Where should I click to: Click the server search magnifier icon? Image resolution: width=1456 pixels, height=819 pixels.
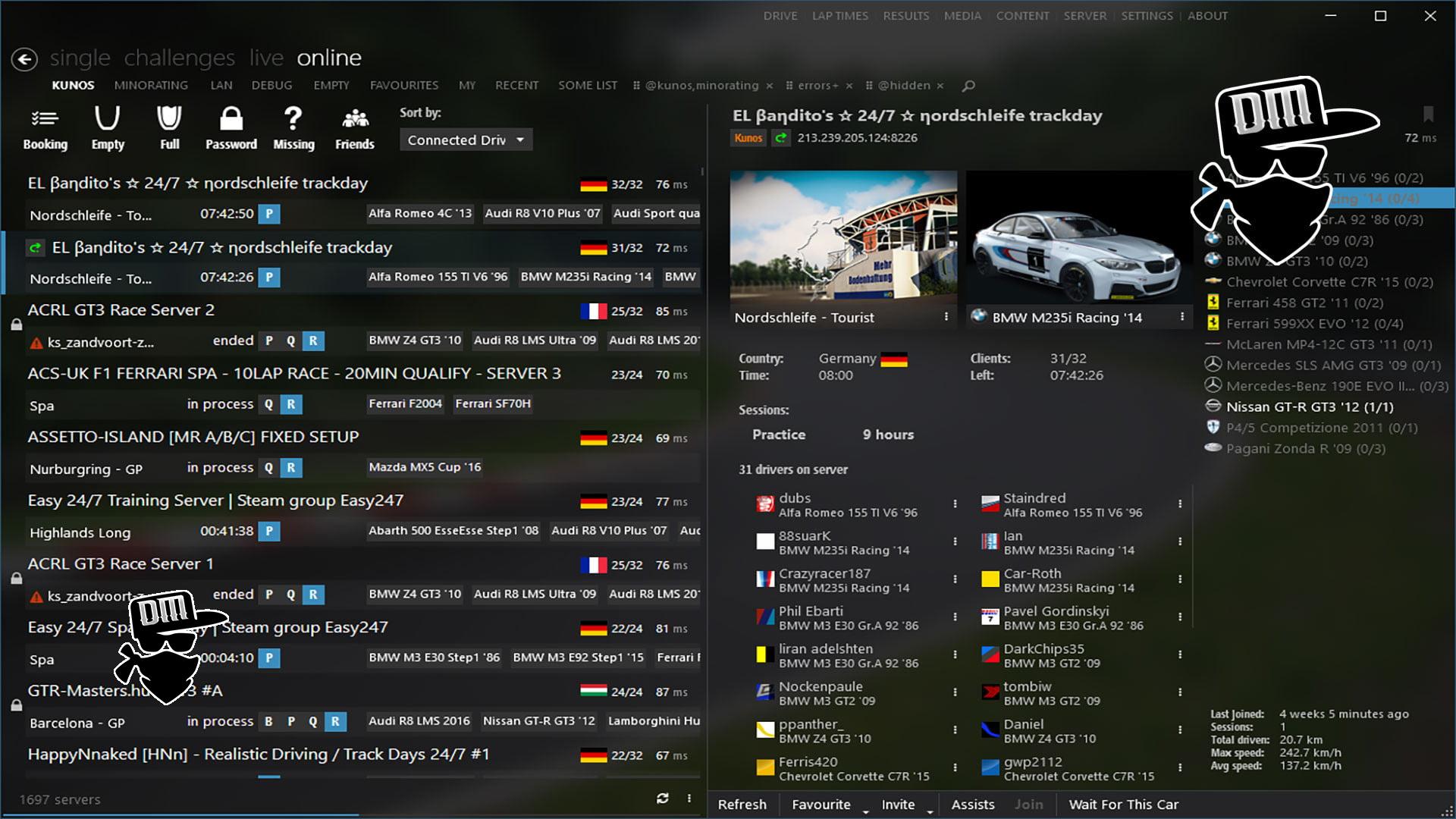point(966,85)
